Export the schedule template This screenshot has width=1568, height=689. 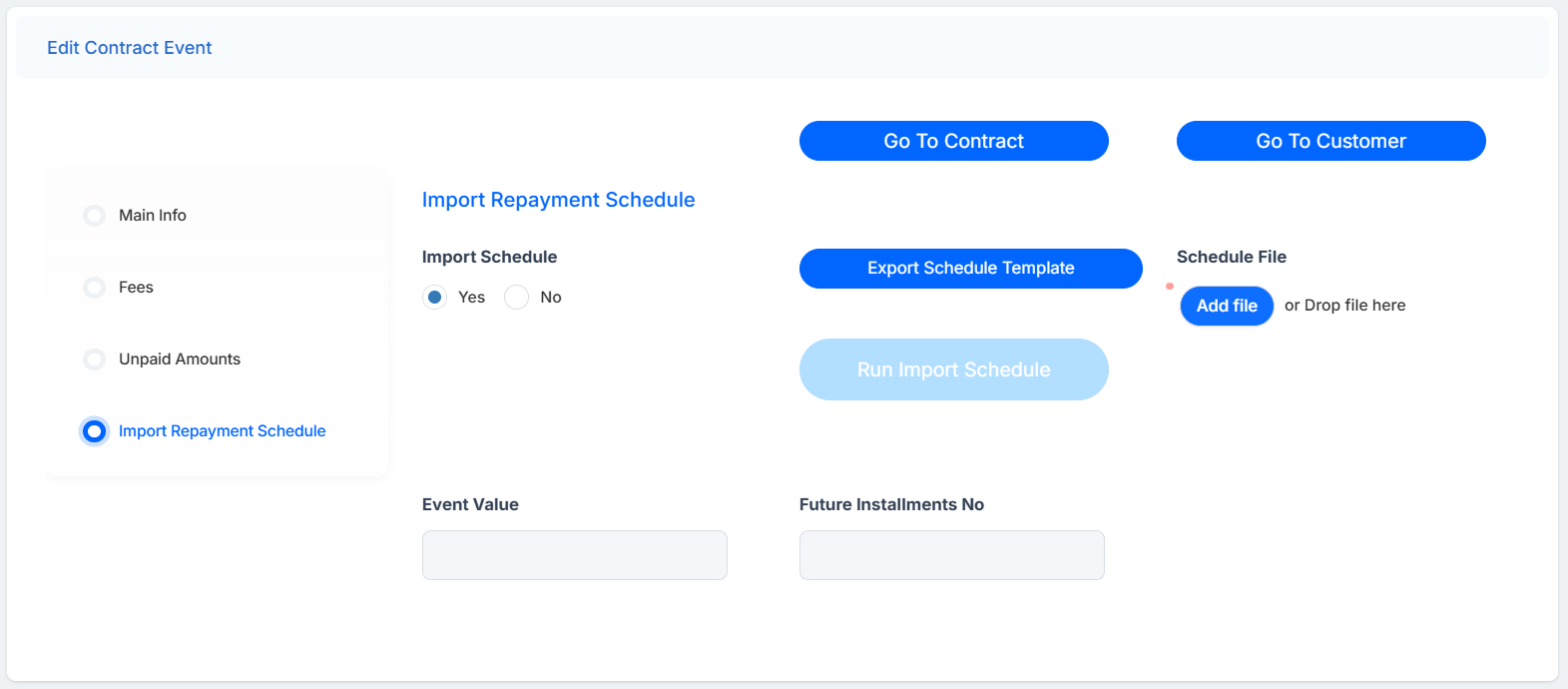[971, 269]
